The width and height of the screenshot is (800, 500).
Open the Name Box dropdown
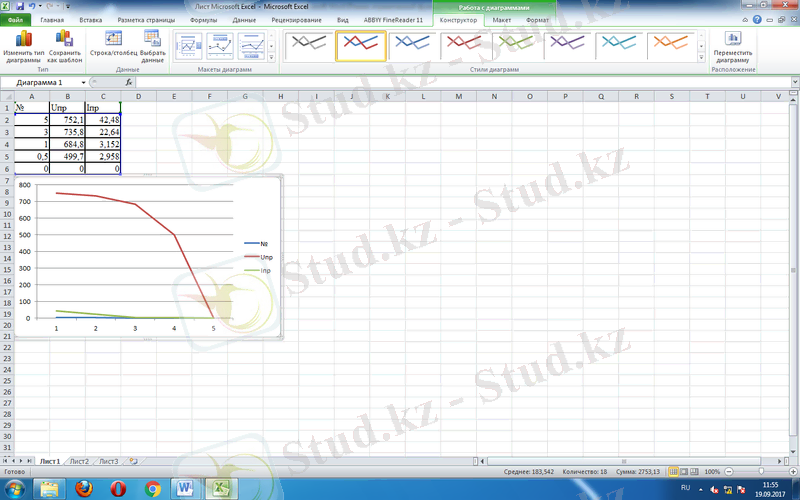pyautogui.click(x=83, y=83)
